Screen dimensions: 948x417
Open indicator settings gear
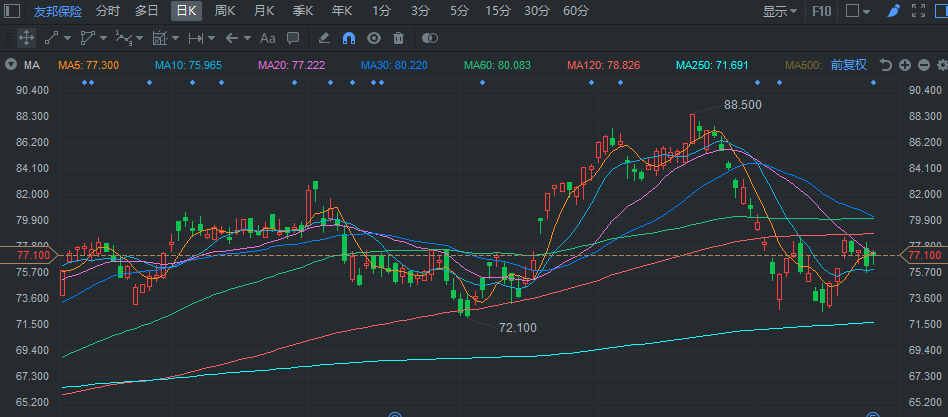(x=941, y=65)
